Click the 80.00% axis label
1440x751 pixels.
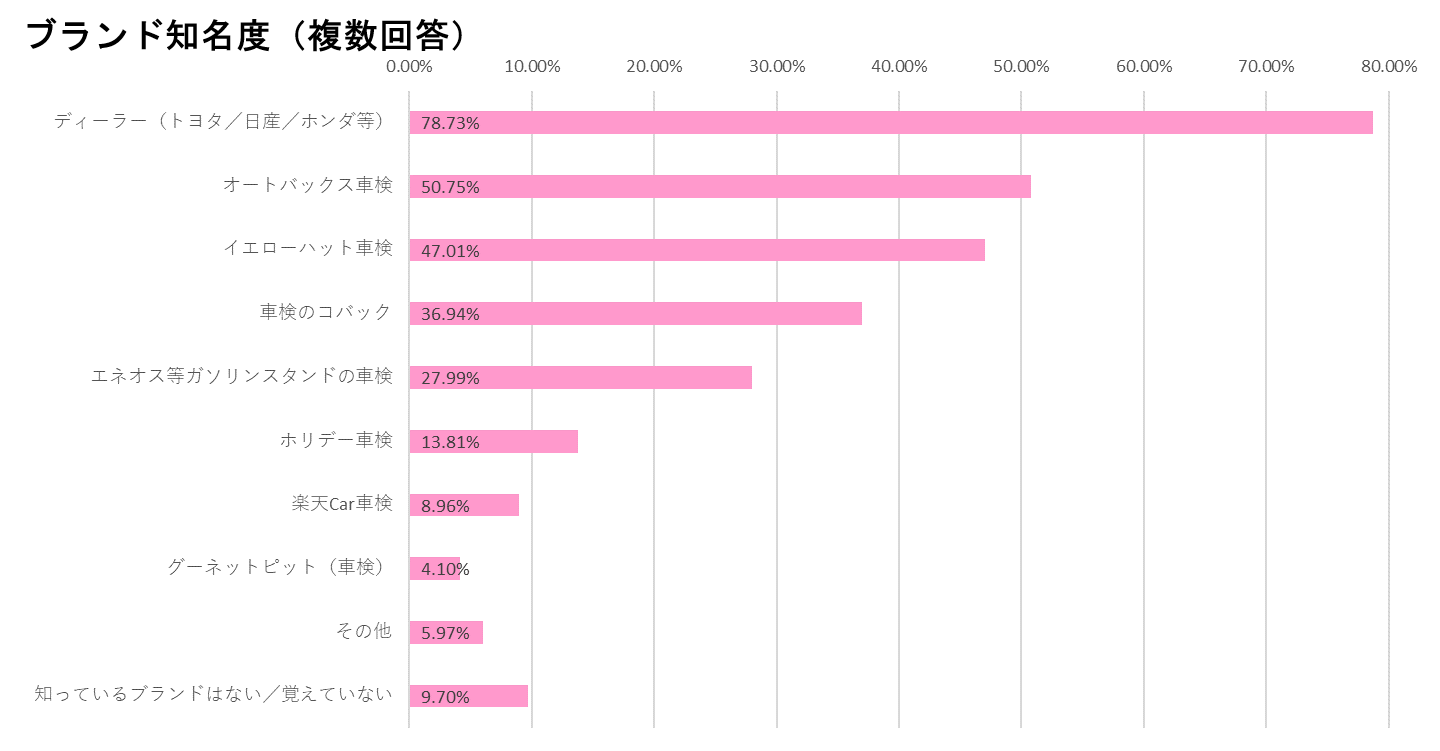pyautogui.click(x=1389, y=67)
